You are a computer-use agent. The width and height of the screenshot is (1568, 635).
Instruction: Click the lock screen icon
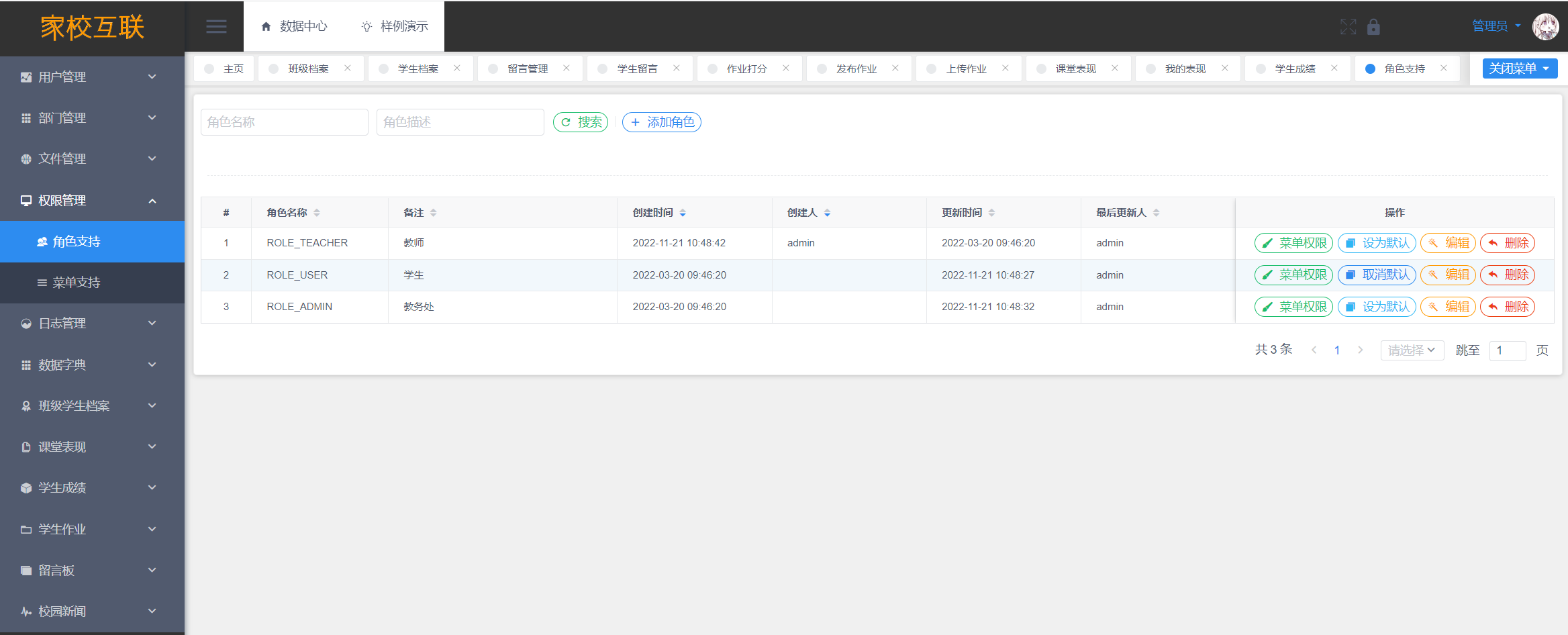(x=1373, y=27)
